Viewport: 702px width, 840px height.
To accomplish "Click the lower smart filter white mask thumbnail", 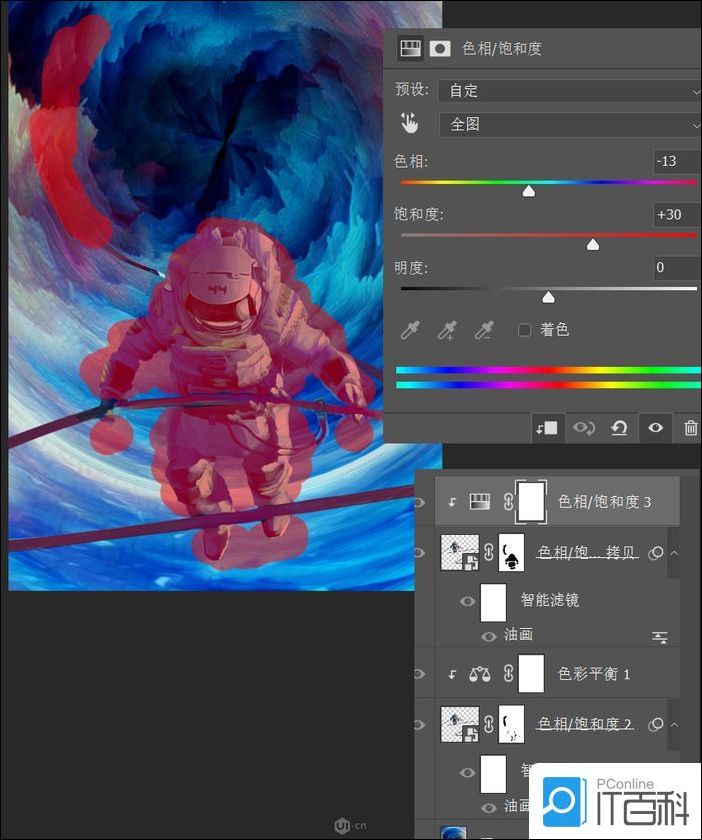I will pos(493,774).
